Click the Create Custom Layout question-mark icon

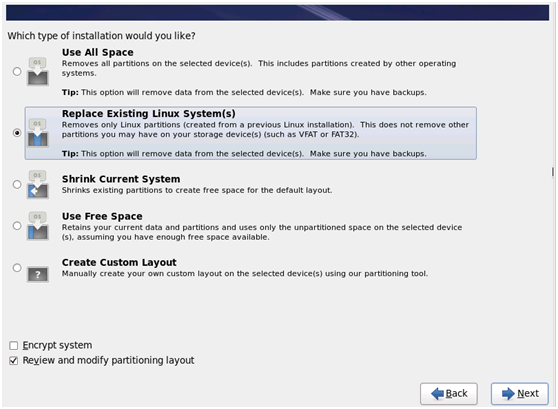click(38, 274)
